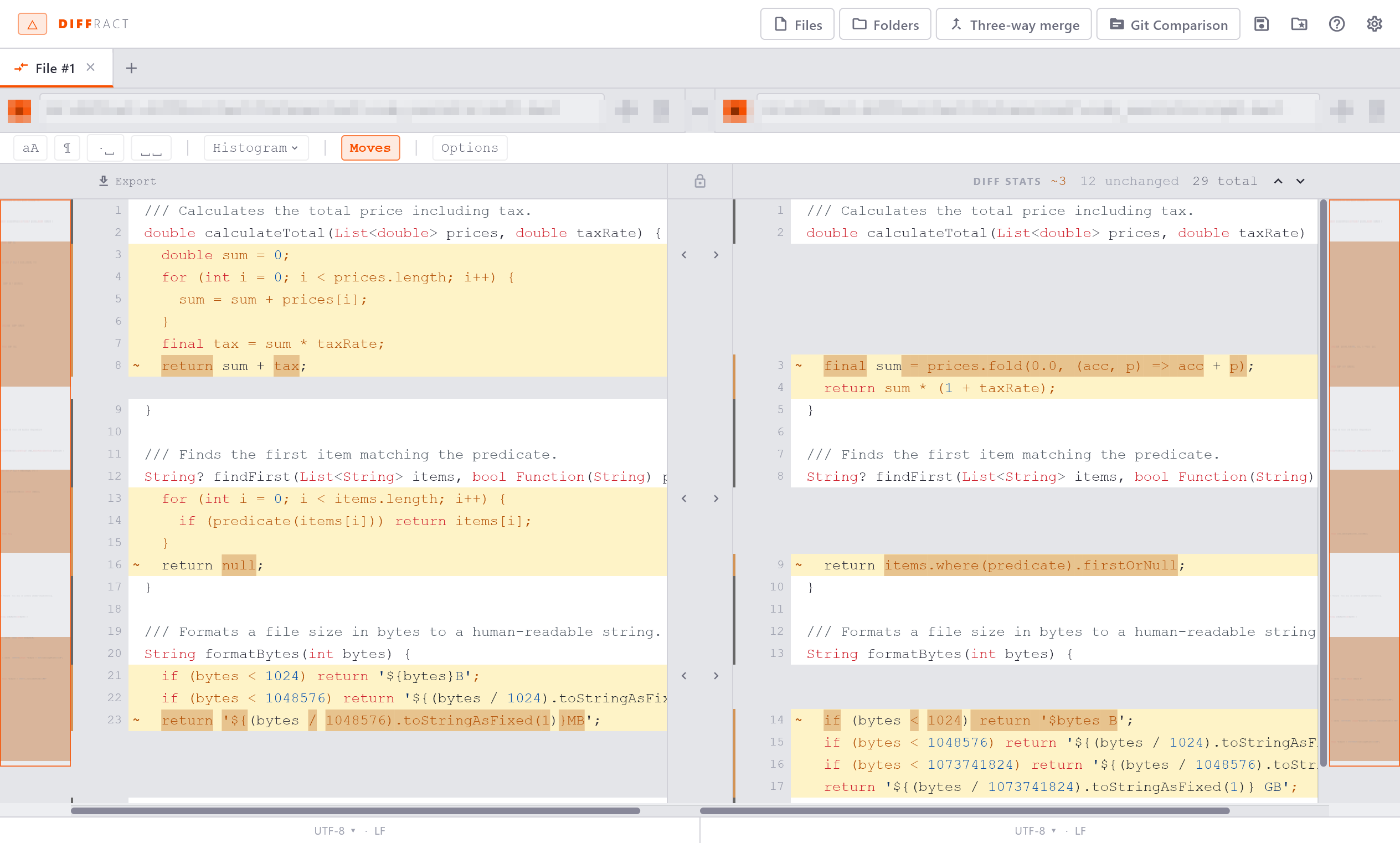Open the Files comparison mode
The width and height of the screenshot is (1400, 843).
797,24
